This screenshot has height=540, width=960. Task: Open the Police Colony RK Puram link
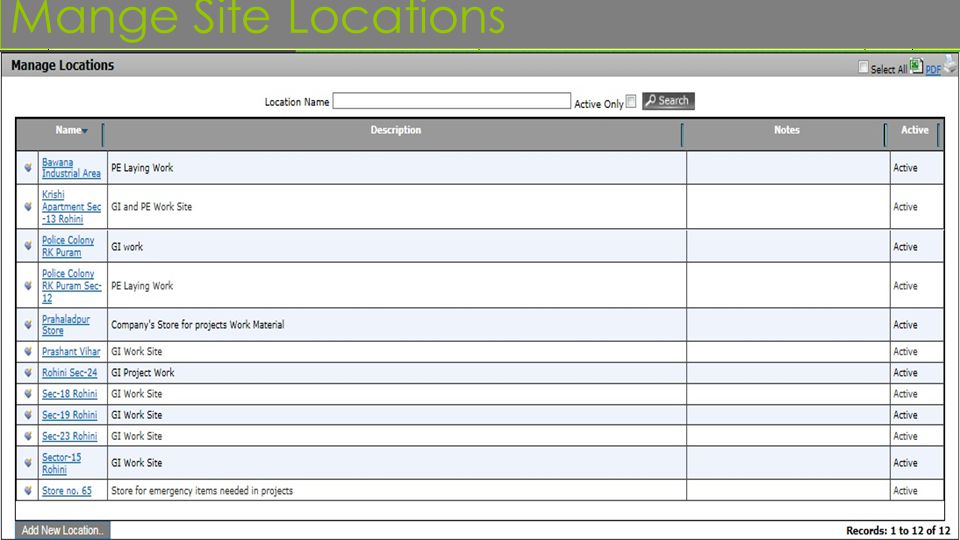67,246
